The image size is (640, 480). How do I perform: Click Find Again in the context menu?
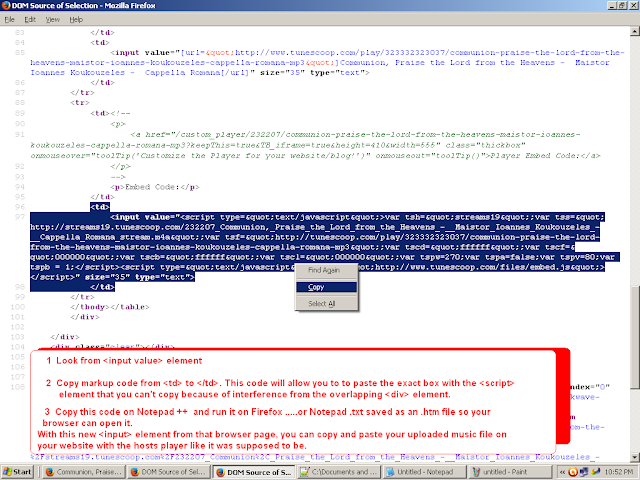click(x=327, y=270)
